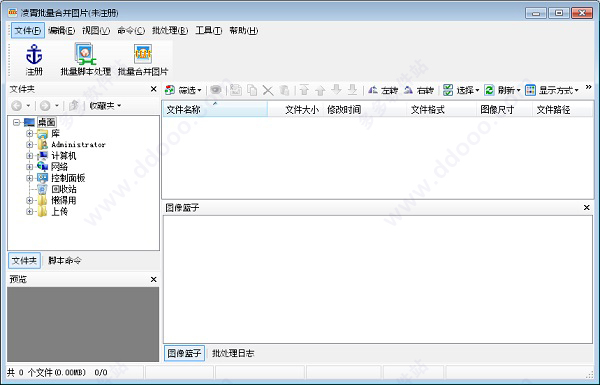Expand the 控制面板 tree node
600x385 pixels.
tap(29, 178)
